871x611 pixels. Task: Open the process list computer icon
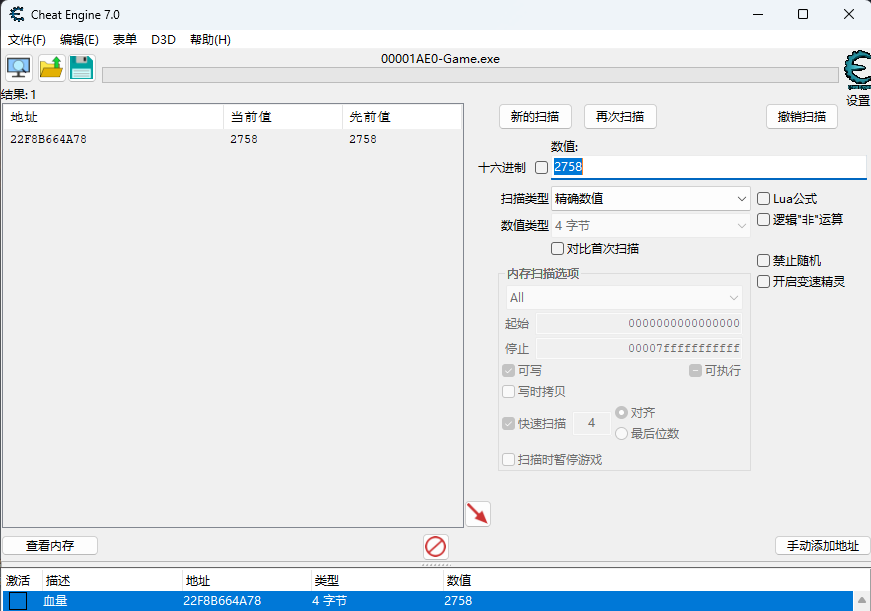pos(18,68)
